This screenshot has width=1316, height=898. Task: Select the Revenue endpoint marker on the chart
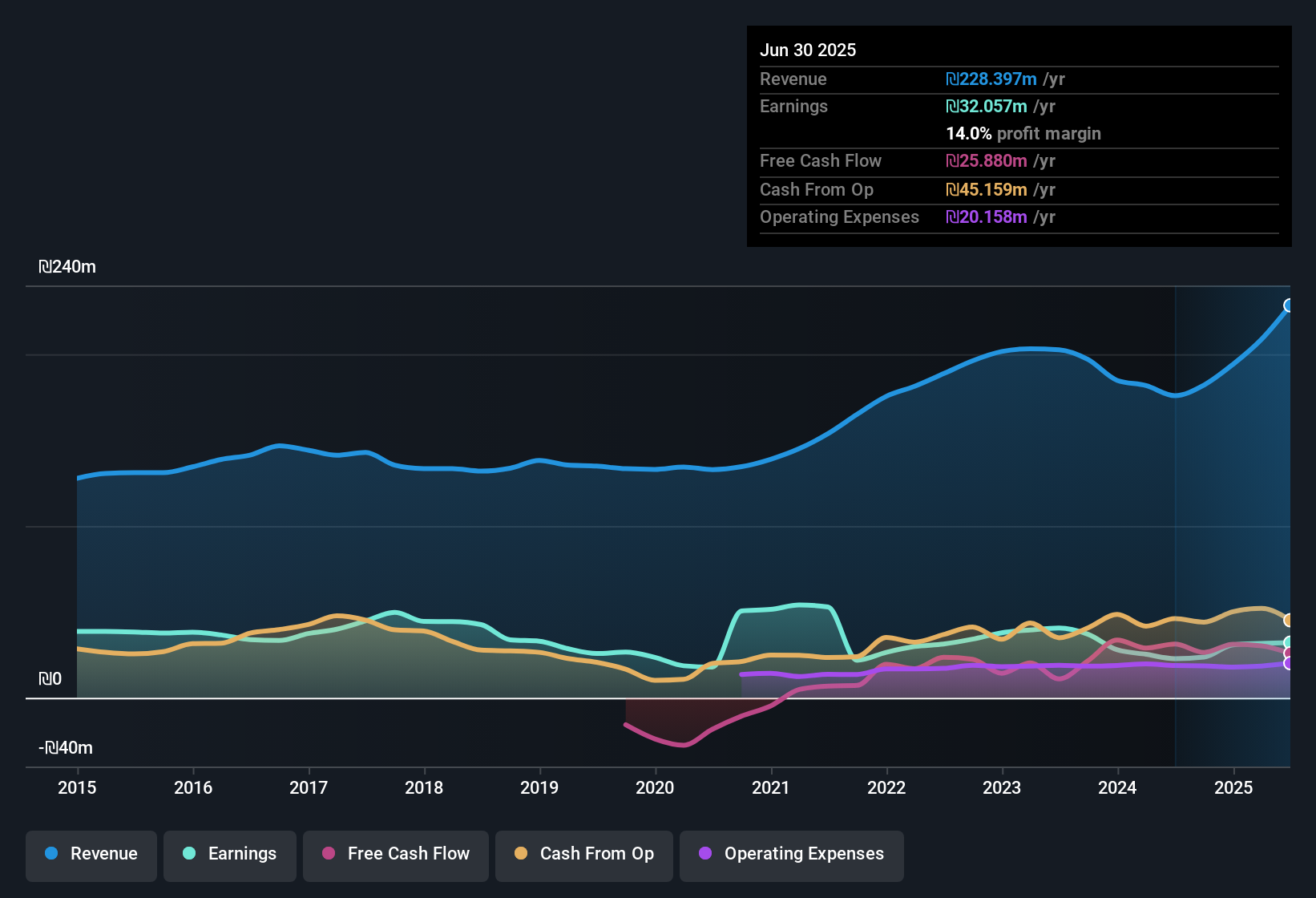point(1289,305)
